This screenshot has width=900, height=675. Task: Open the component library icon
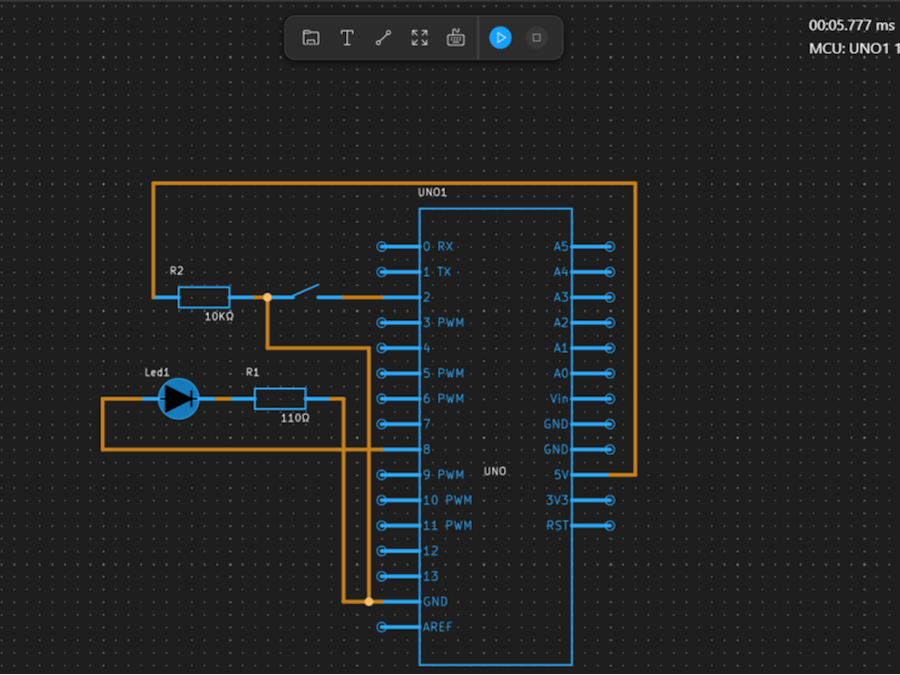coord(456,38)
